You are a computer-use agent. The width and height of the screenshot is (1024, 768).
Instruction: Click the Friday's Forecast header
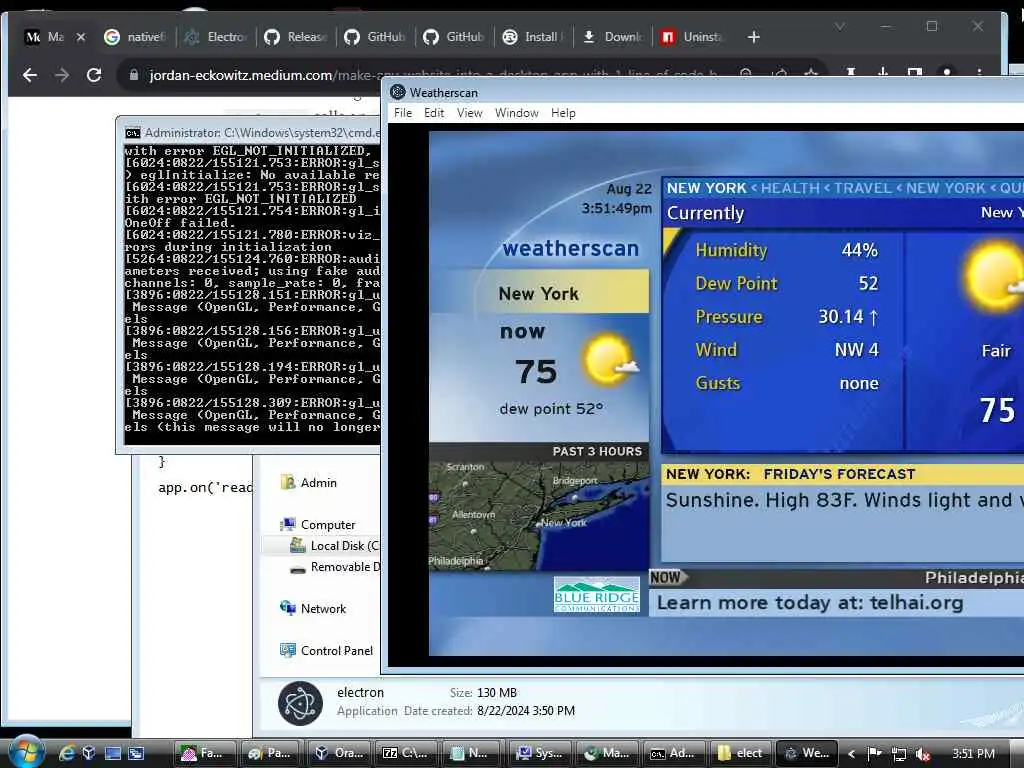point(839,474)
